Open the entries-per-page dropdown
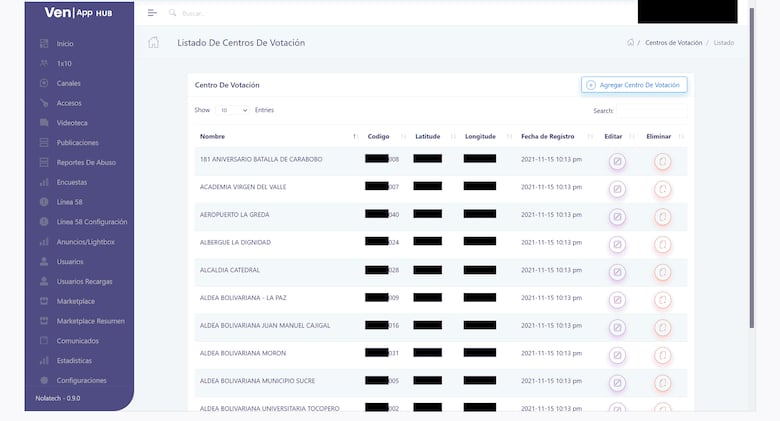780x421 pixels. 231,110
